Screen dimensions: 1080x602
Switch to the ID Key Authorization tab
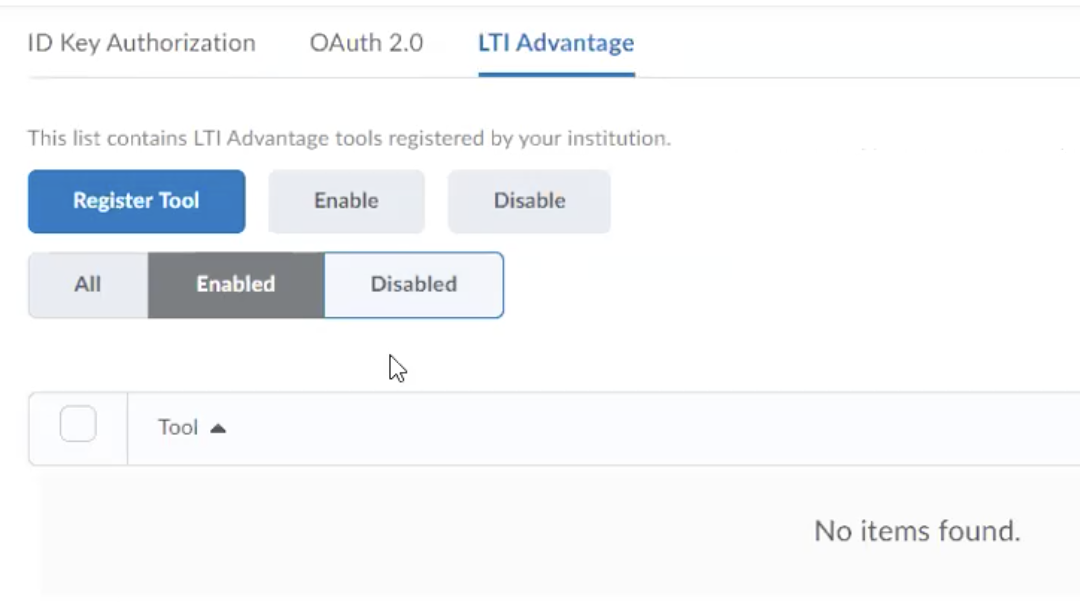141,43
